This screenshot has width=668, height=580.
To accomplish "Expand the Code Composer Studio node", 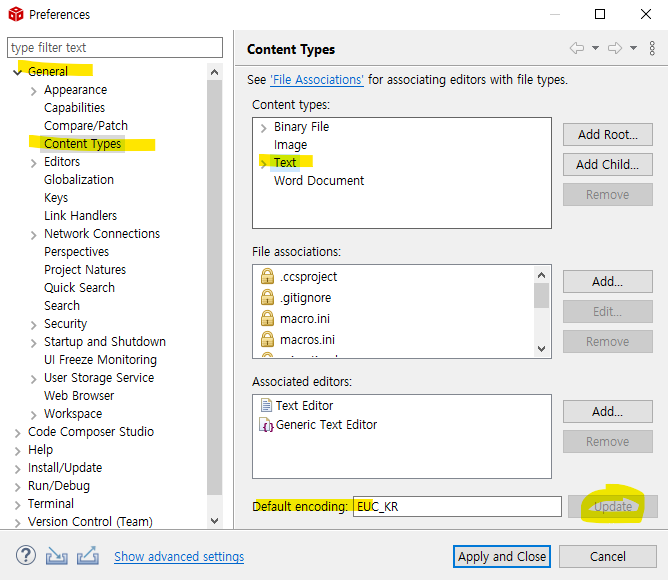I will [17, 433].
